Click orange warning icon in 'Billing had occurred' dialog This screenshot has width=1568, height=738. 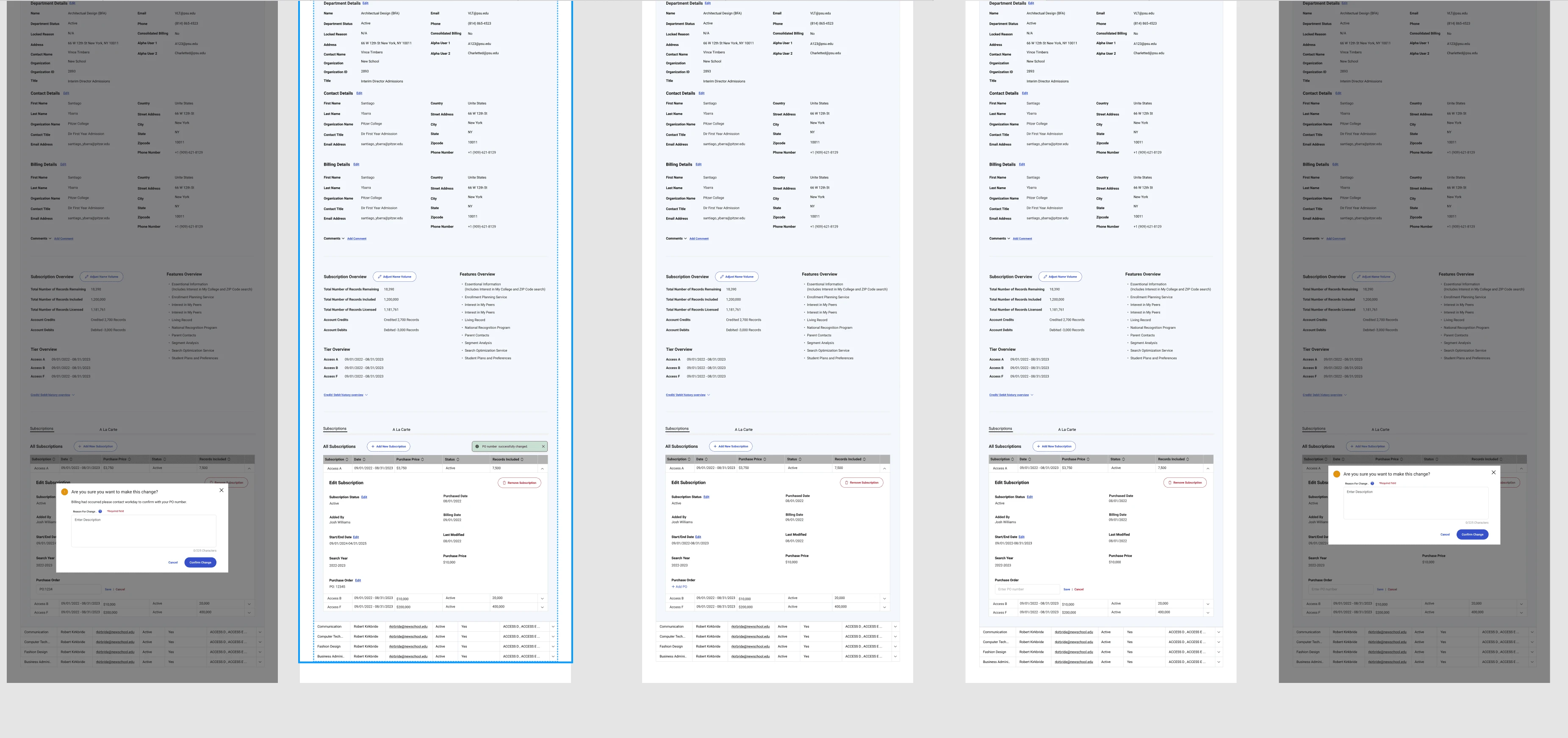pyautogui.click(x=64, y=492)
